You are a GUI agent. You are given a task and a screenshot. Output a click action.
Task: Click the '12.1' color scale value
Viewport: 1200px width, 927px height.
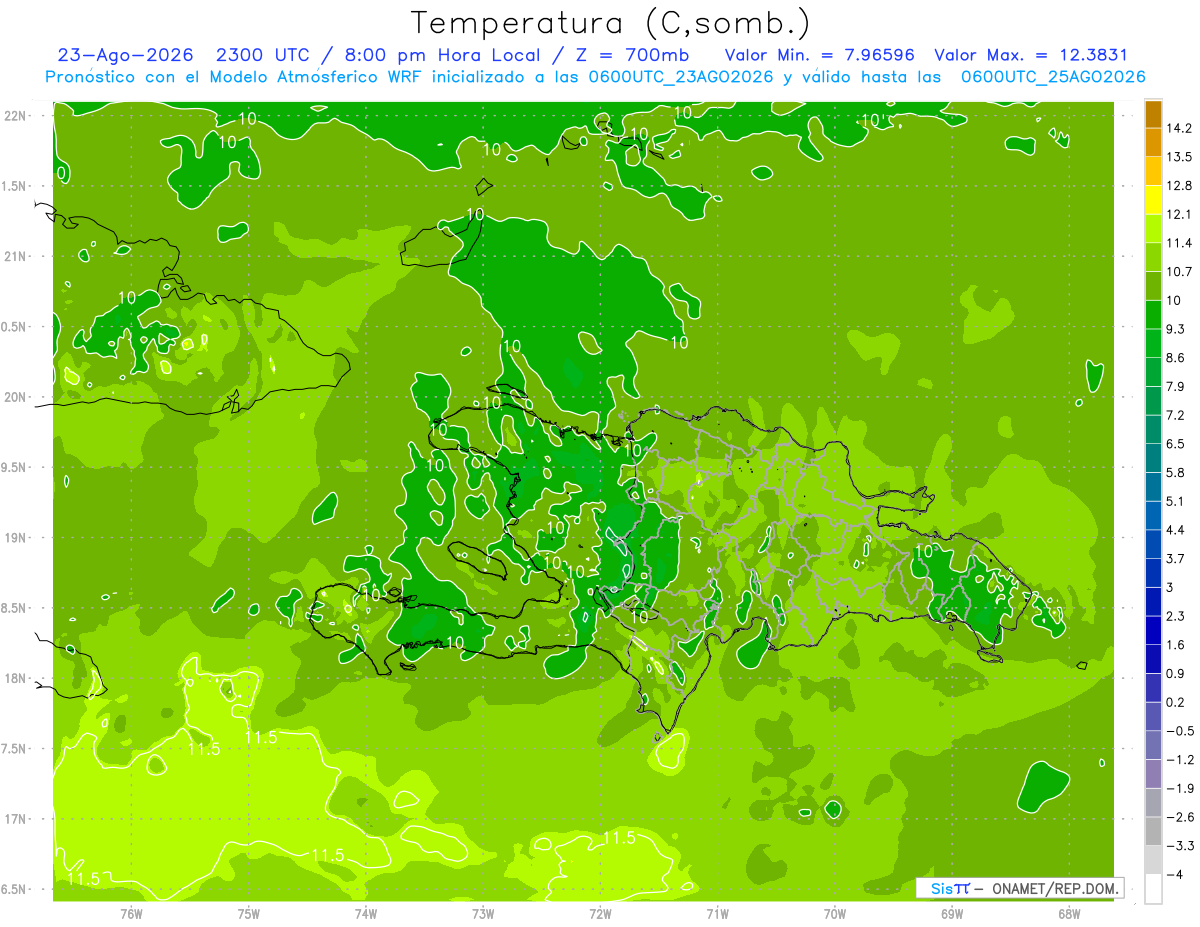1179,214
